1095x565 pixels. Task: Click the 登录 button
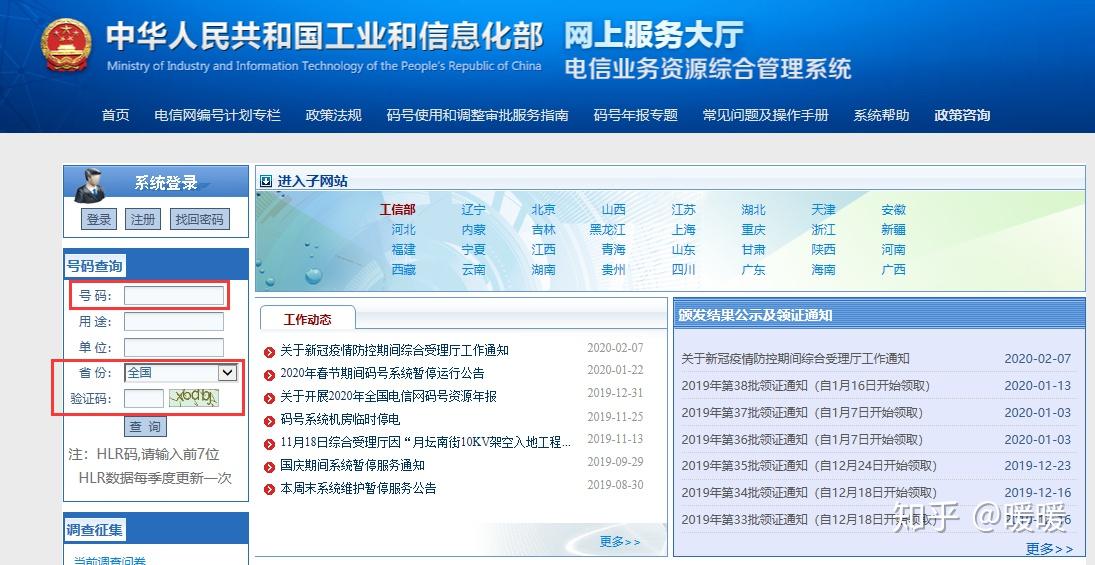(98, 219)
